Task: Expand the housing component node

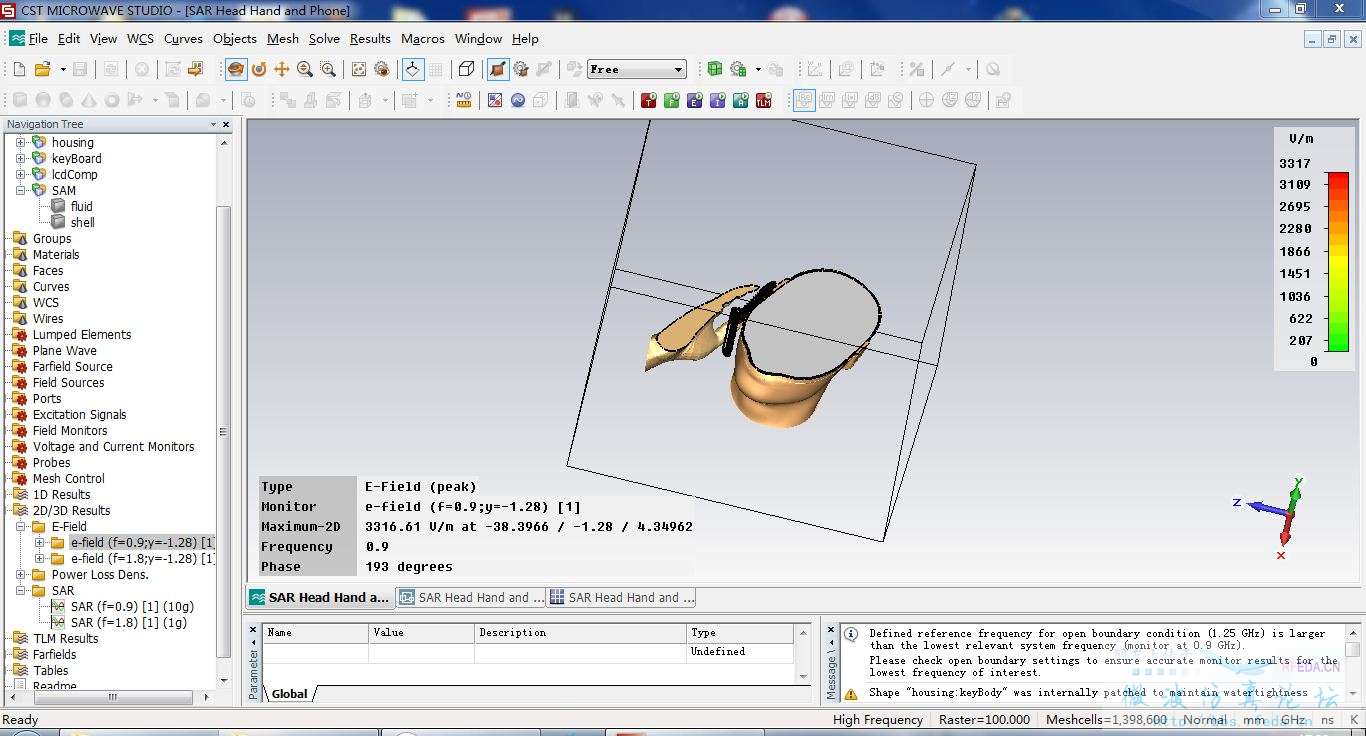Action: click(x=20, y=143)
